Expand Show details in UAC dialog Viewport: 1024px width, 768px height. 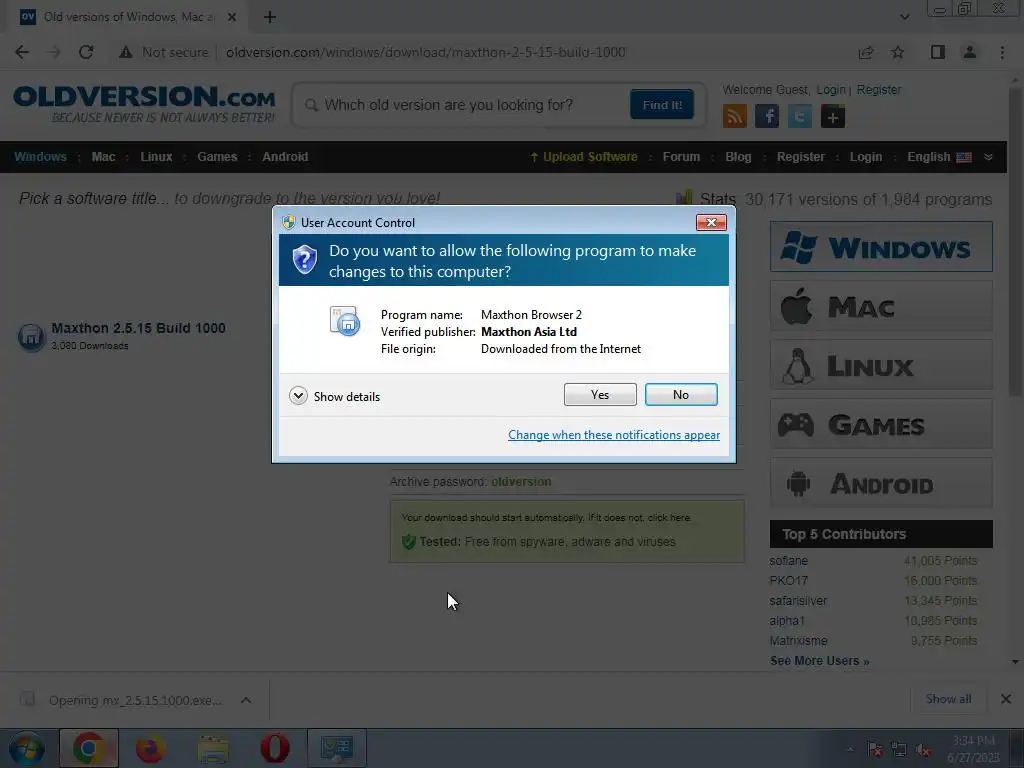coord(334,396)
